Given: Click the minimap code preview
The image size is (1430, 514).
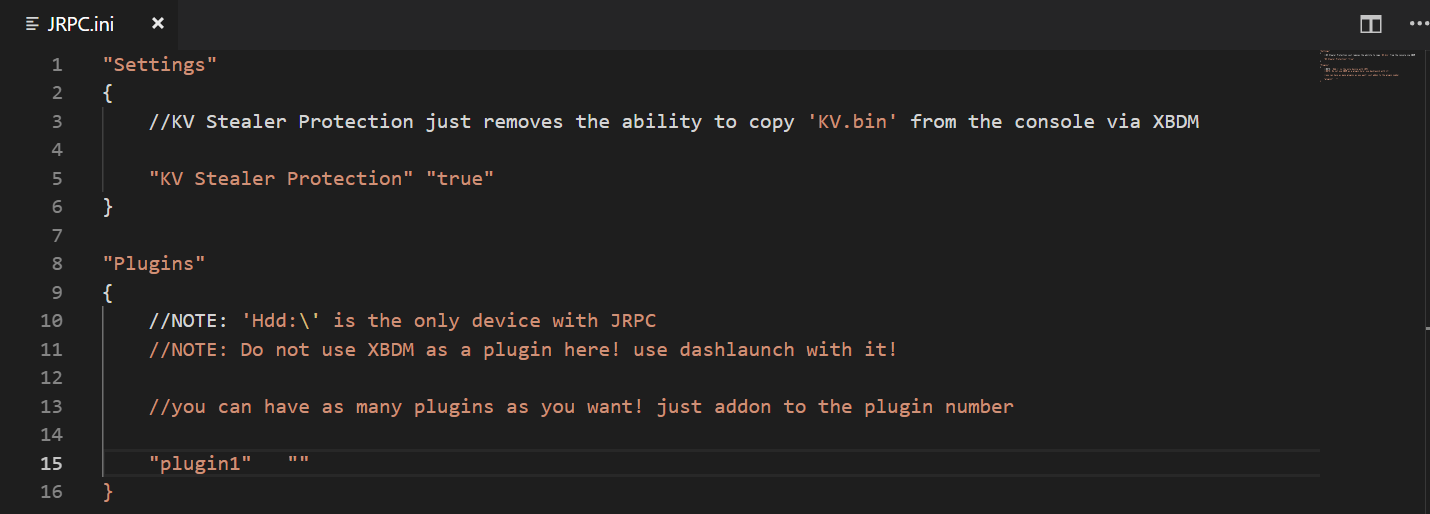Looking at the screenshot, I should tap(1368, 63).
